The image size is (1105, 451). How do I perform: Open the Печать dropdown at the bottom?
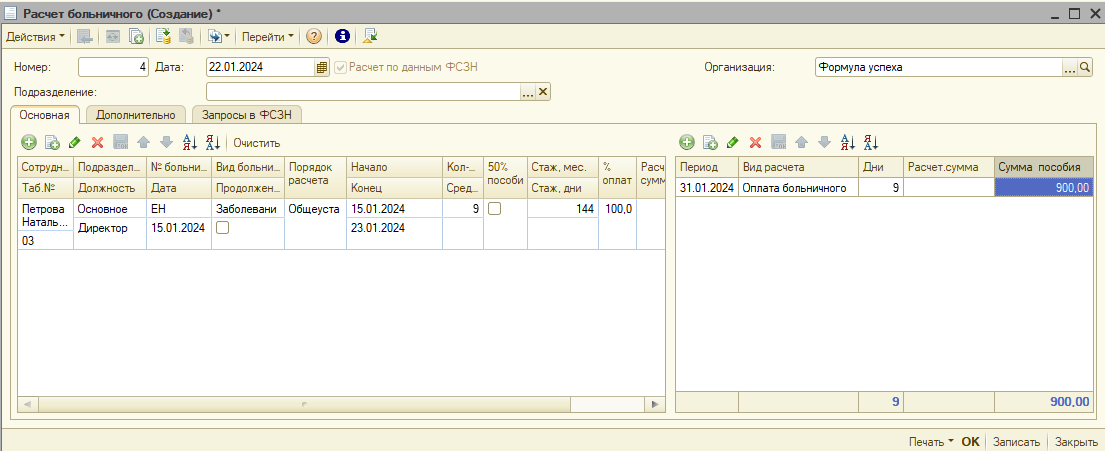(930, 441)
